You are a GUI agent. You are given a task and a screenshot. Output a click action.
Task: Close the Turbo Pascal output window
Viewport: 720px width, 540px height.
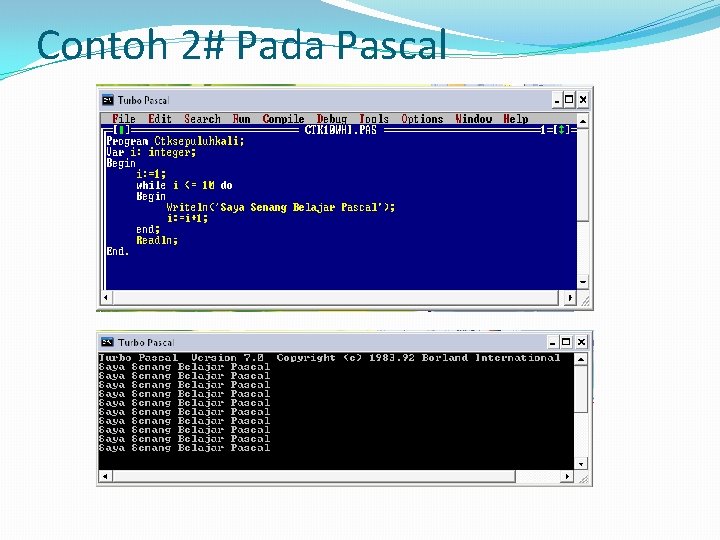[x=581, y=342]
